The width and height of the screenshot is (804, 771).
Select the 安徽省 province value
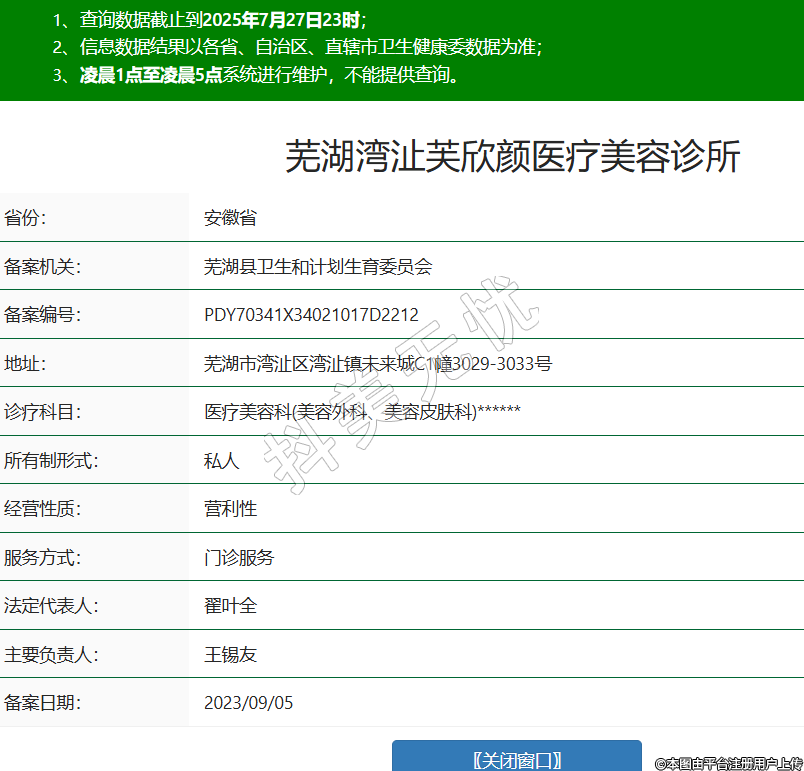(x=230, y=218)
